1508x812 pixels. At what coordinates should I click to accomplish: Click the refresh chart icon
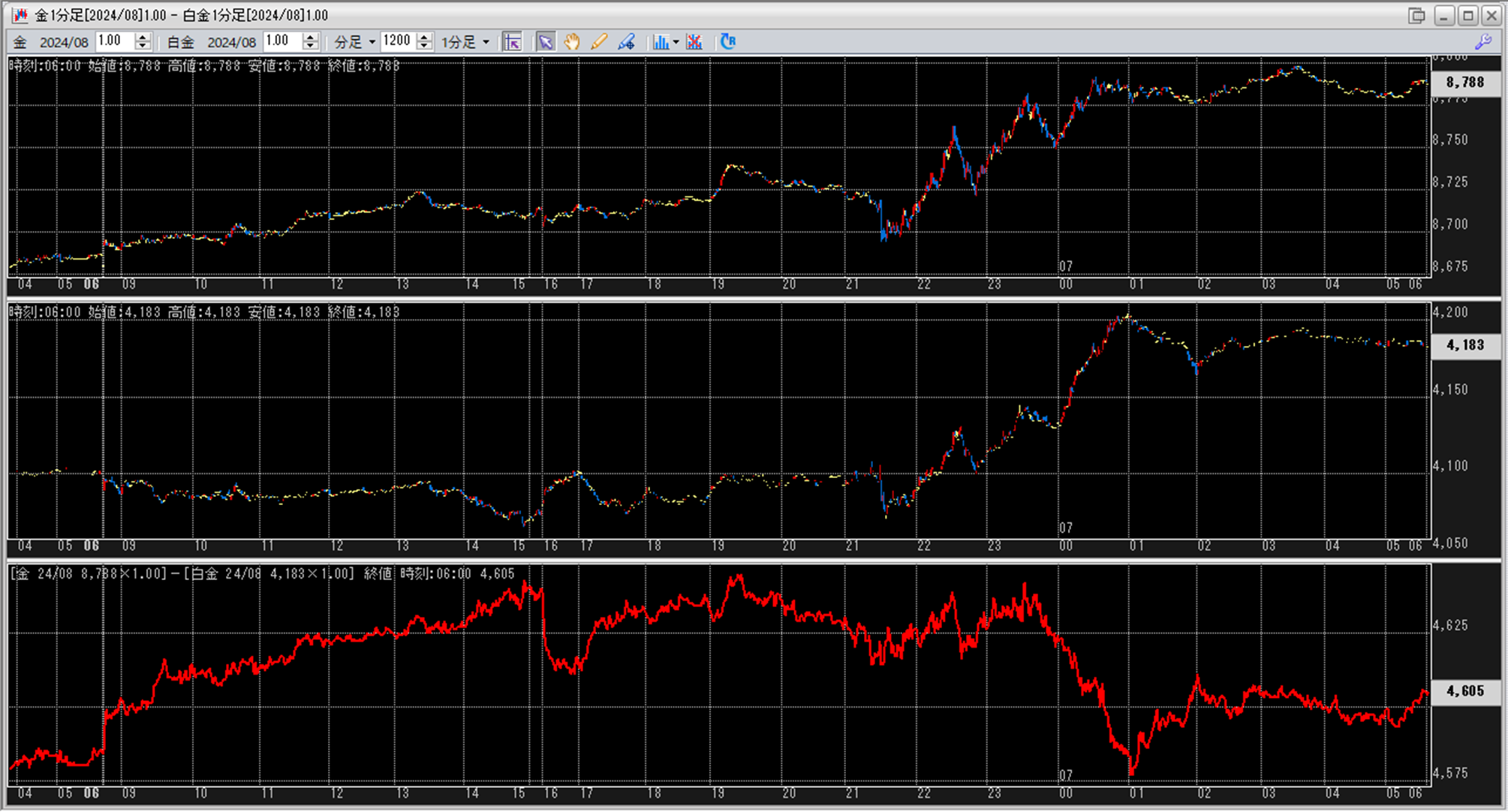(x=728, y=42)
